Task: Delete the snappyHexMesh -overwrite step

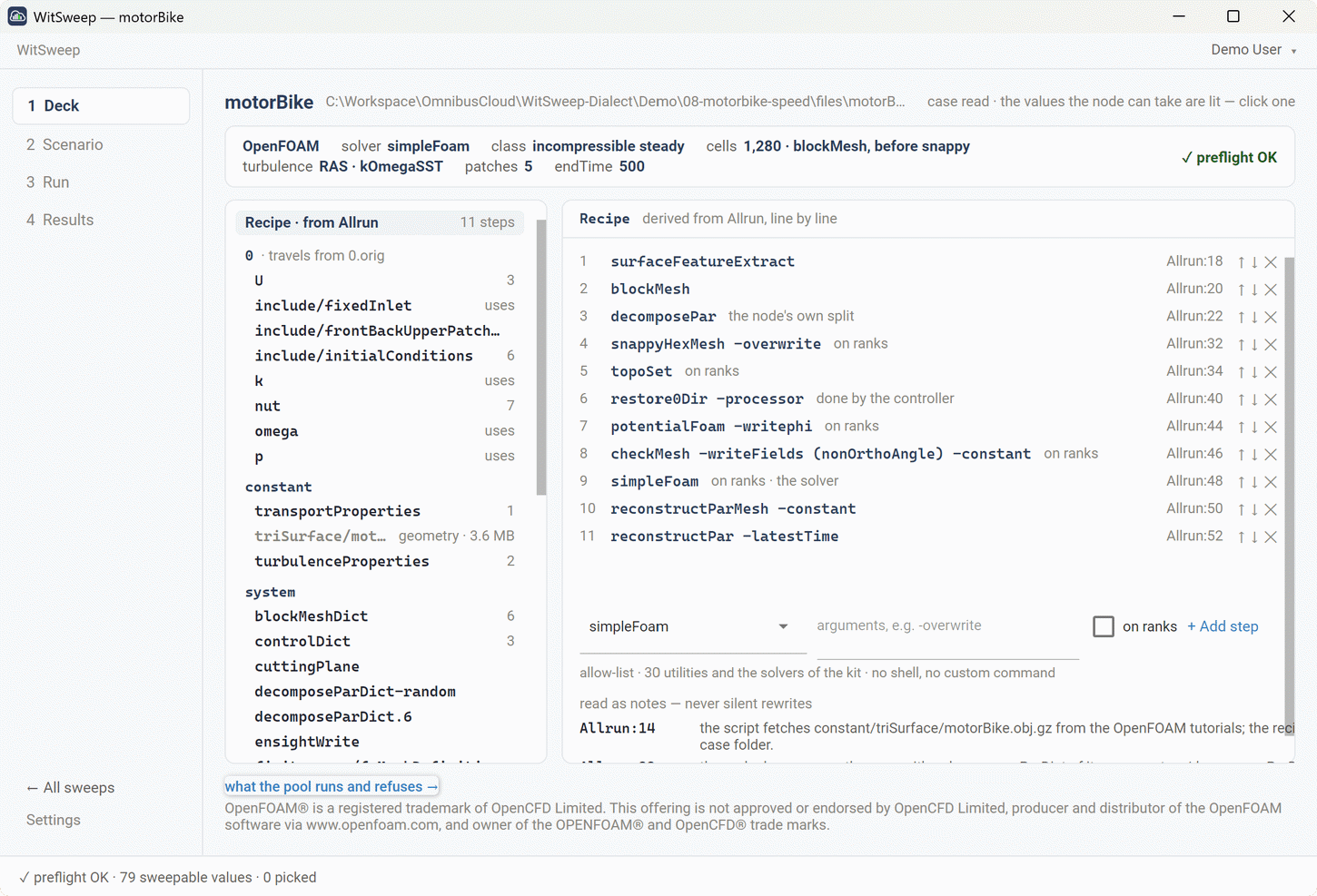Action: tap(1271, 345)
